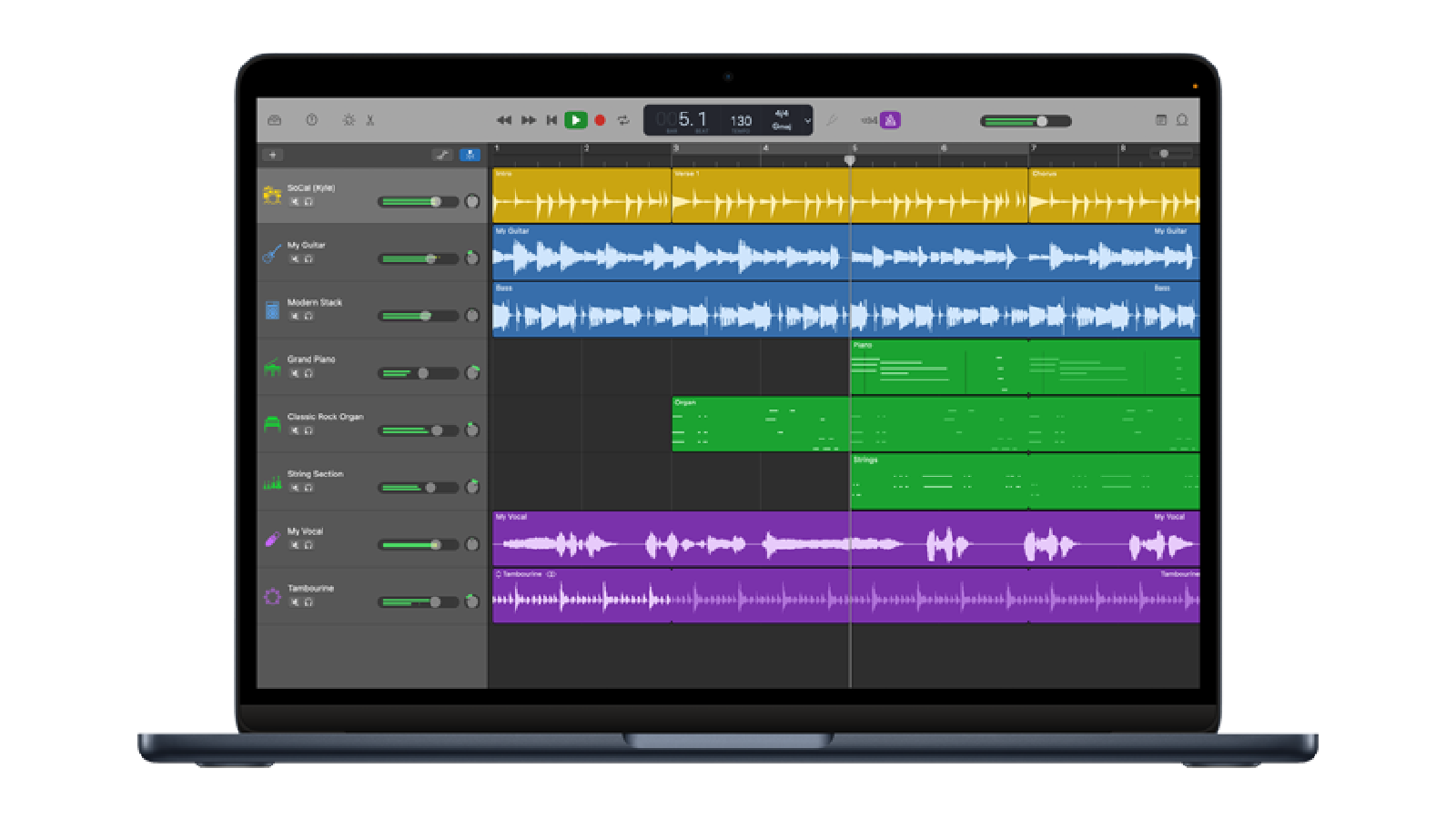Solo the Classic Rock Organ track

pos(308,430)
